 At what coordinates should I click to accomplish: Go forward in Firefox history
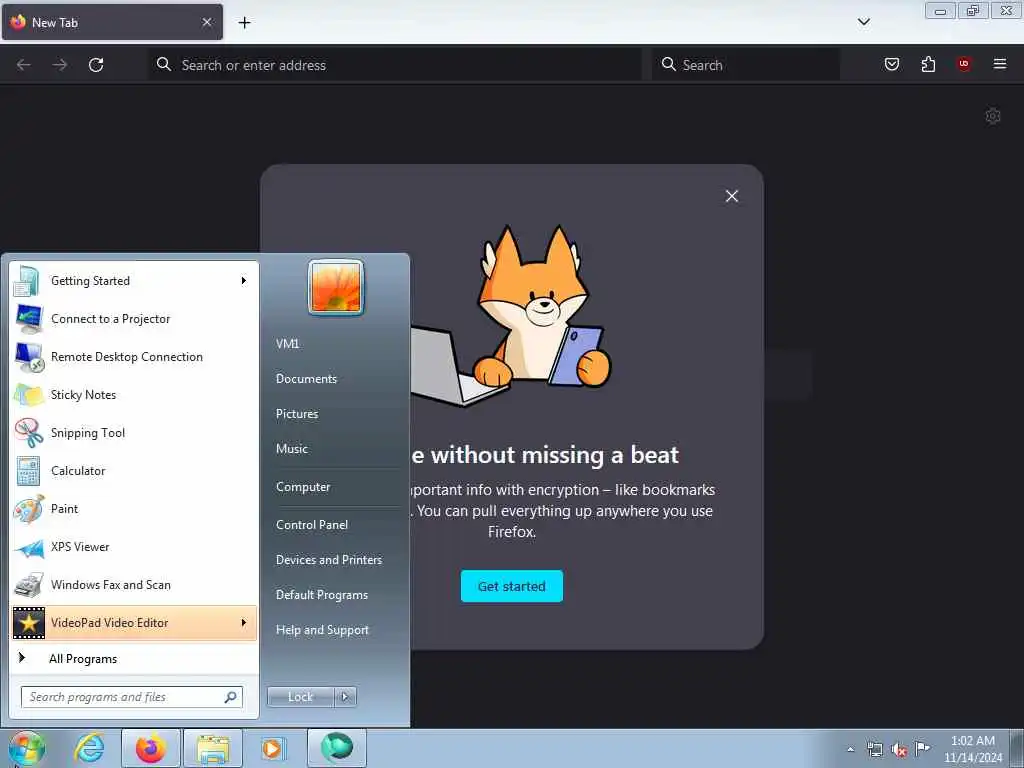60,65
